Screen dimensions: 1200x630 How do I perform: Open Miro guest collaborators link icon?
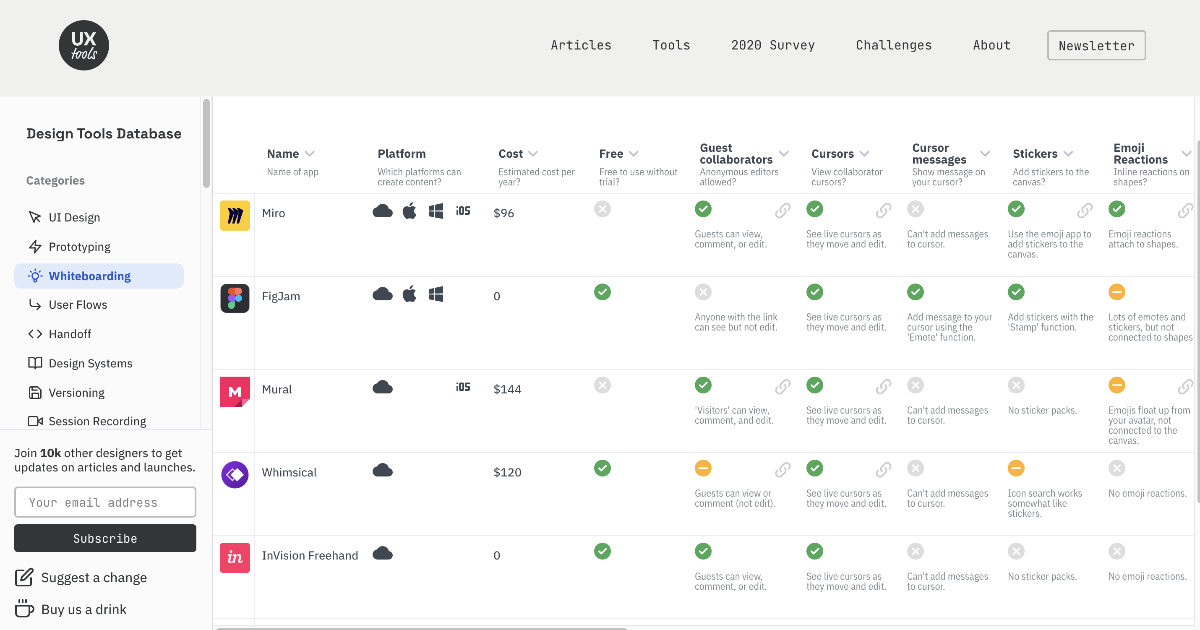(783, 211)
